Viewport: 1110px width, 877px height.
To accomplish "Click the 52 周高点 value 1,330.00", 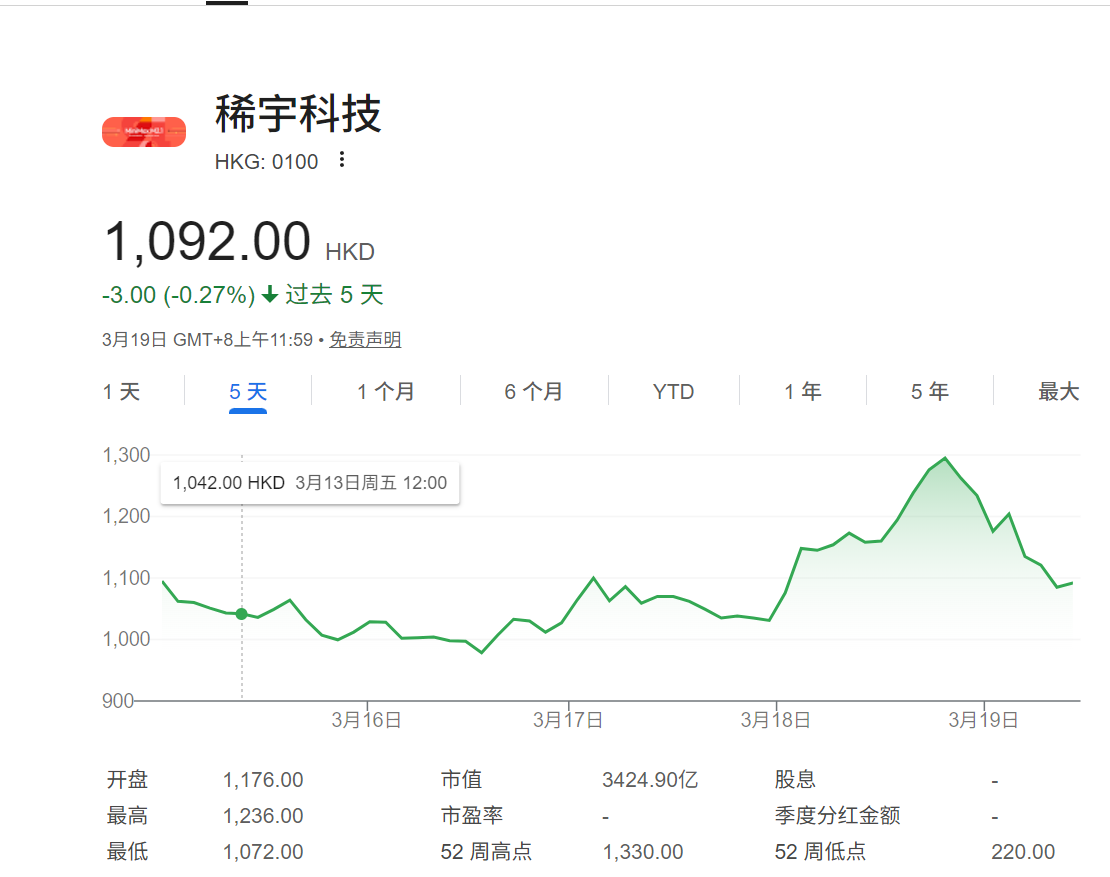I will tap(643, 852).
